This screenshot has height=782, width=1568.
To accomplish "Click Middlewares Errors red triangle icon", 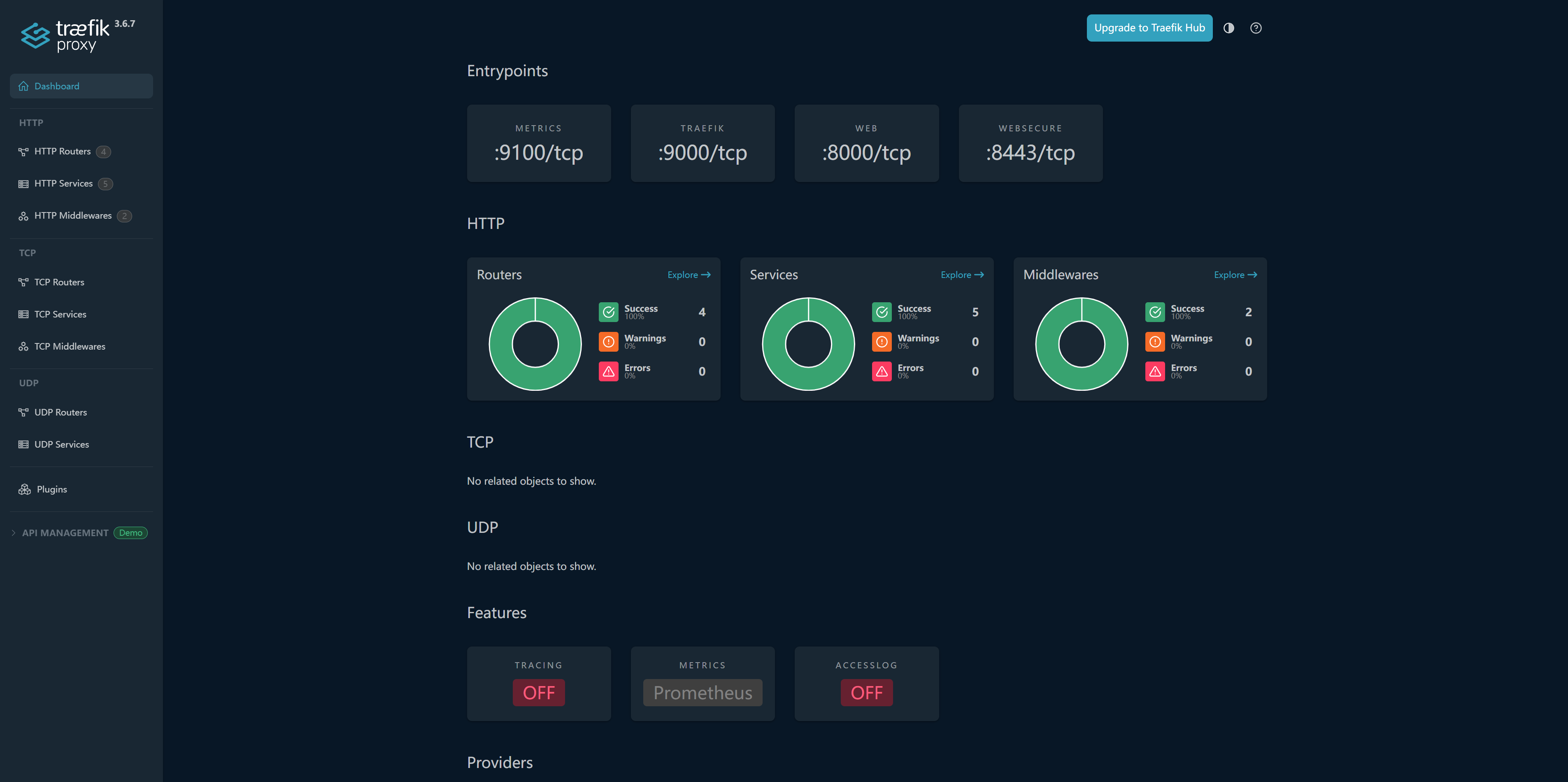I will pos(1155,371).
